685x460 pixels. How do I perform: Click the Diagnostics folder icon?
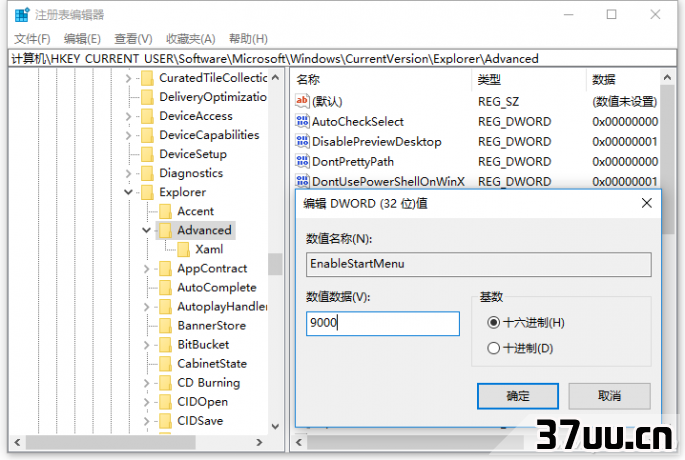pos(148,173)
